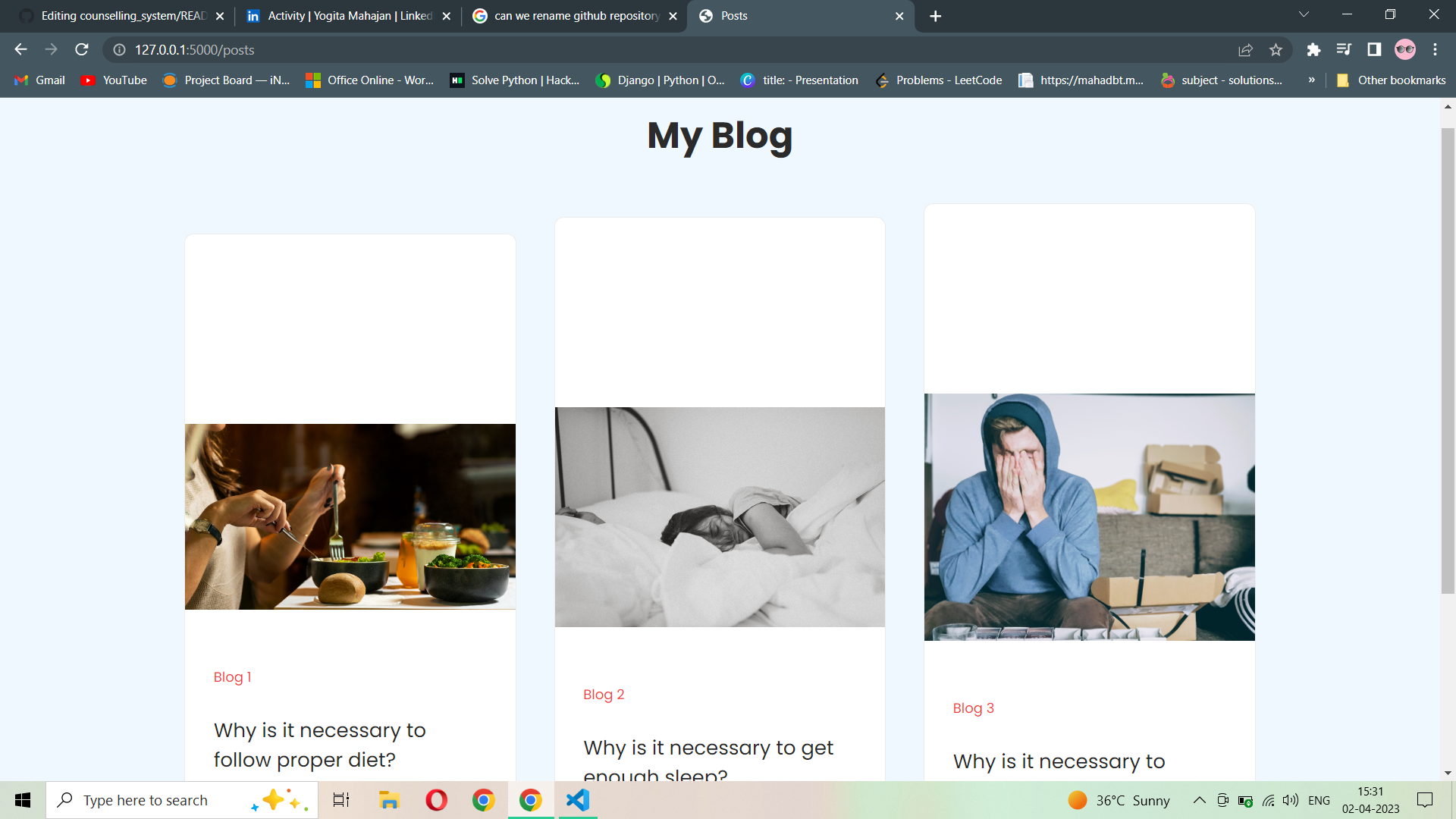Screen dimensions: 1456x819
Task: Click 'Why is it necessary to follow proper diet?'
Action: 320,745
